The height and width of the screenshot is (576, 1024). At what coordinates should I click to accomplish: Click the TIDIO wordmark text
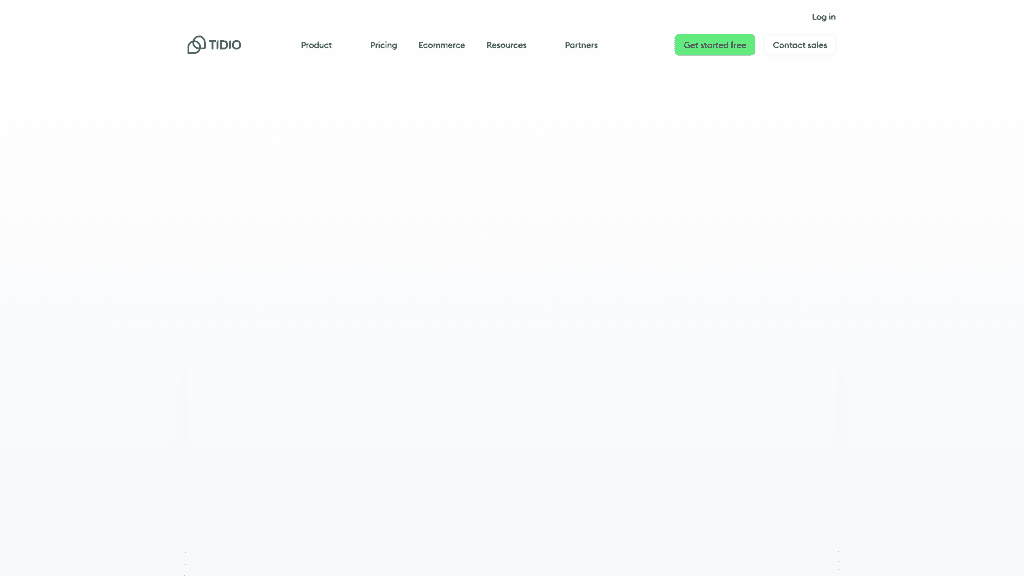[x=225, y=45]
